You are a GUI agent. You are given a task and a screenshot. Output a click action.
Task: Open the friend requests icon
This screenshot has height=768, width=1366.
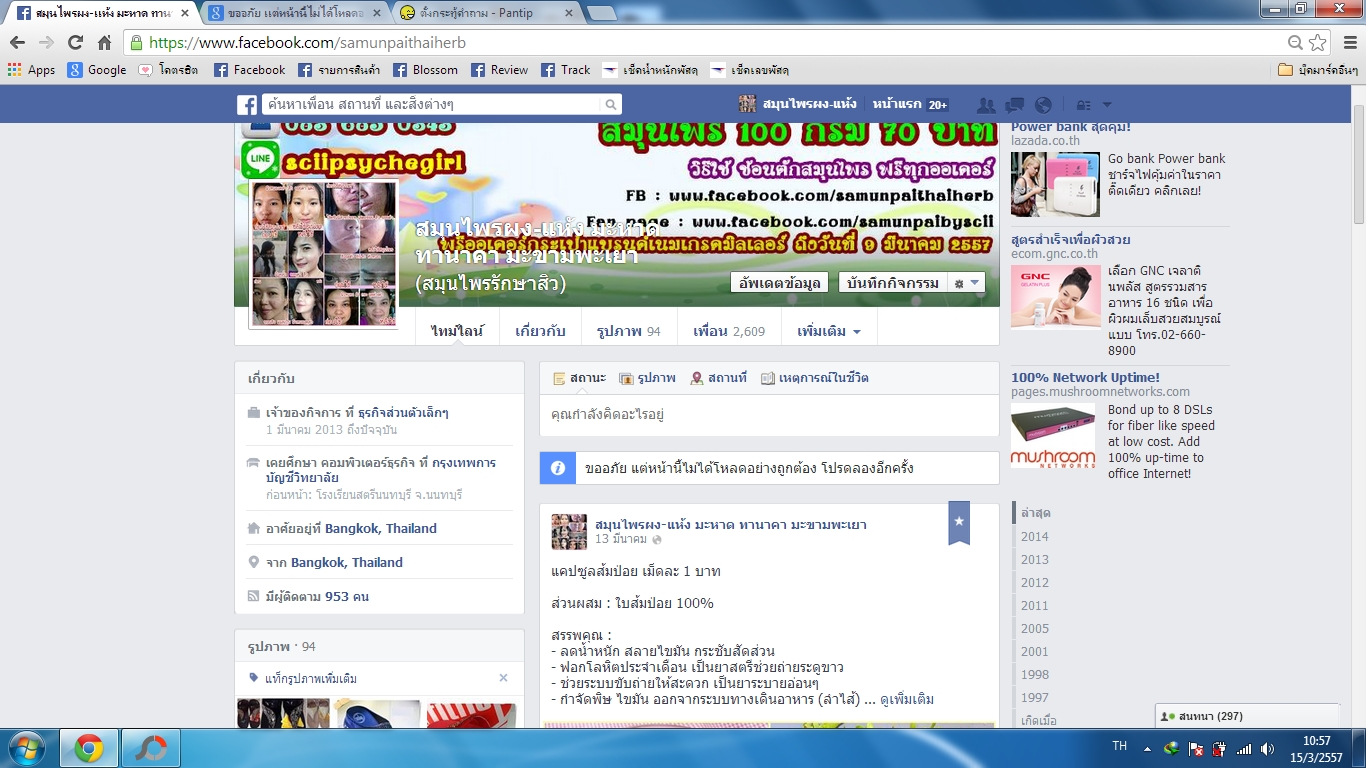[986, 105]
